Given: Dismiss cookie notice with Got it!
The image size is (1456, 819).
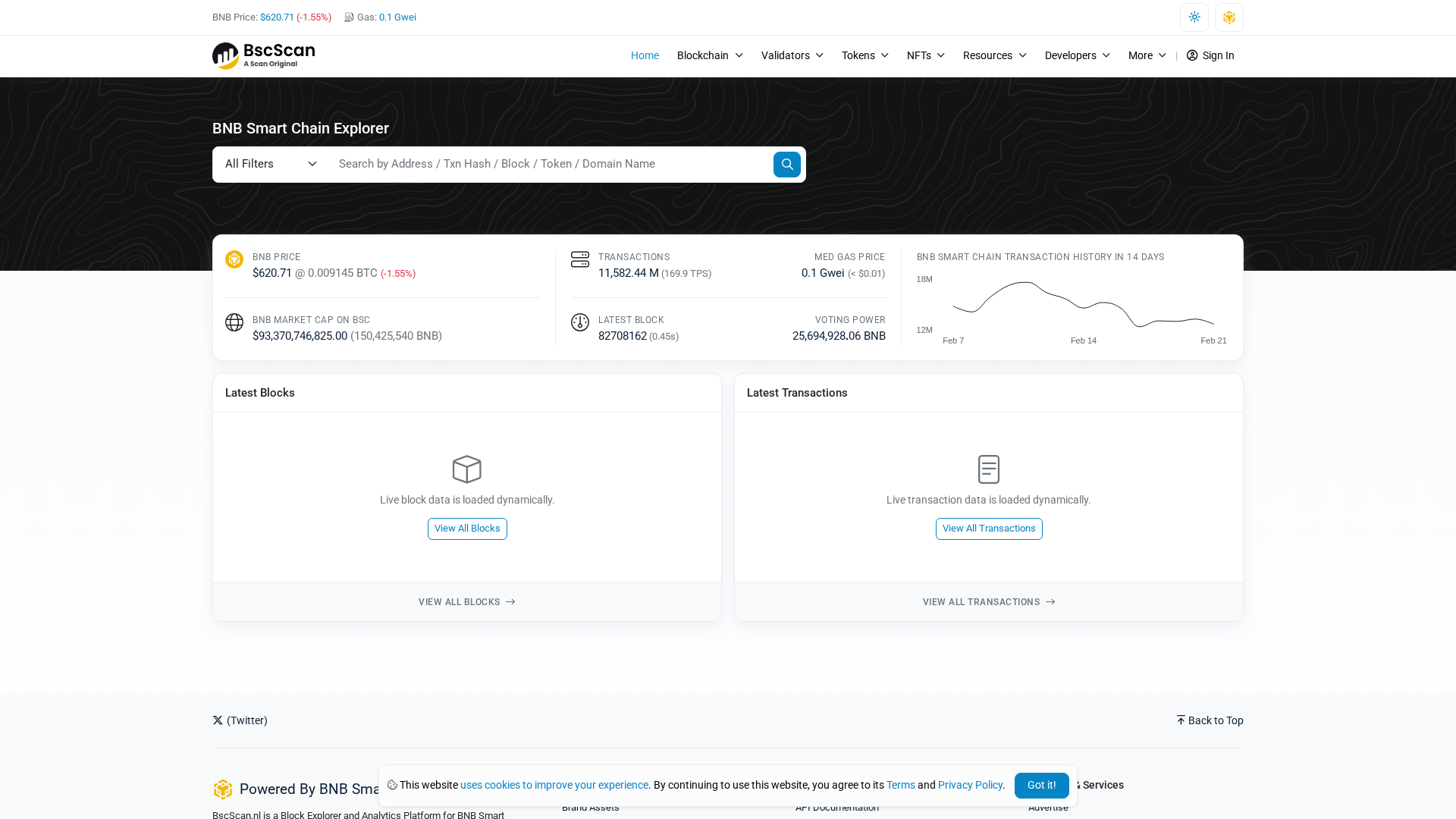Looking at the screenshot, I should pos(1041,786).
